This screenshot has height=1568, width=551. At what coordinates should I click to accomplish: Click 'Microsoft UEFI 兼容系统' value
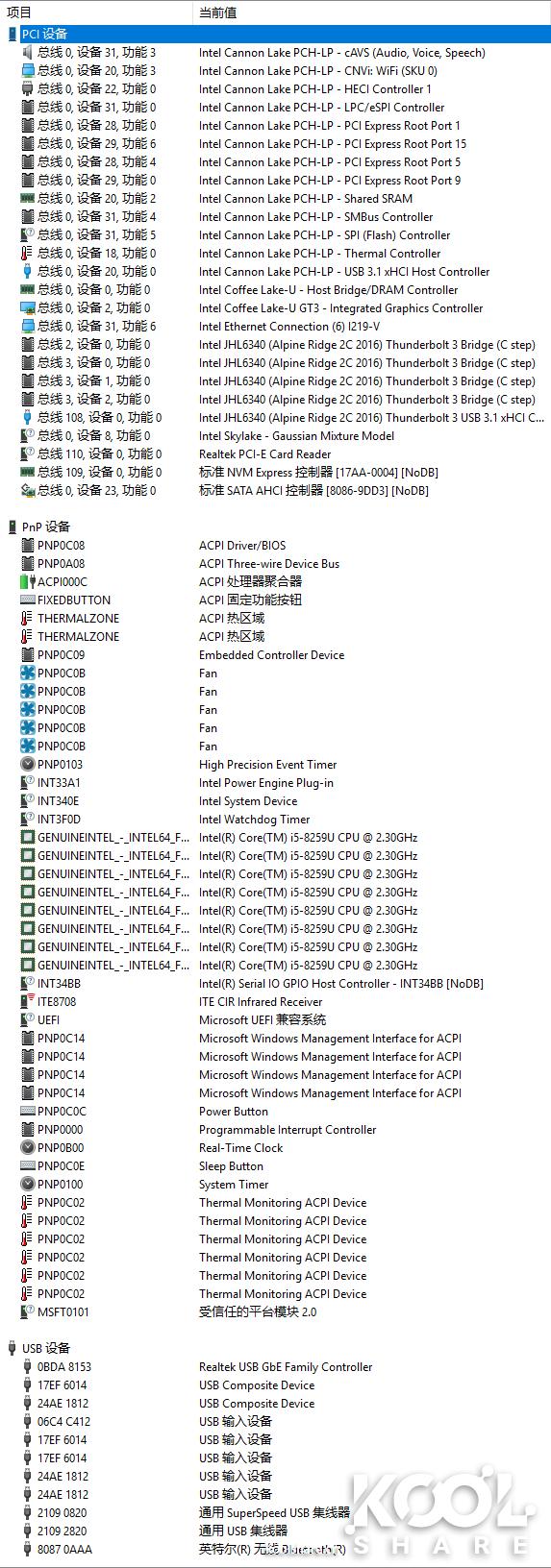(x=263, y=1019)
